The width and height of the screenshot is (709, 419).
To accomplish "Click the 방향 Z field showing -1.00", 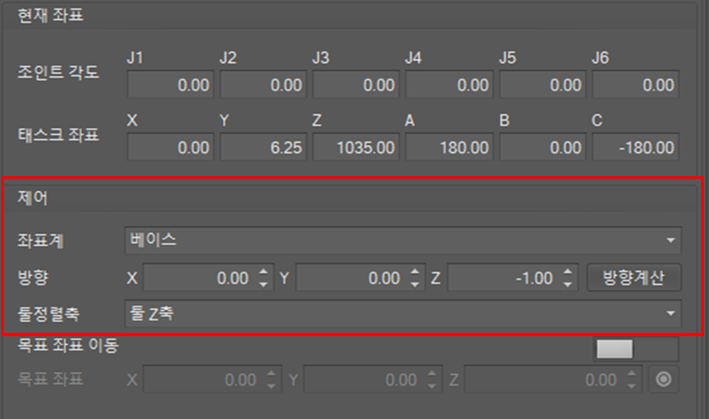I will pyautogui.click(x=505, y=277).
